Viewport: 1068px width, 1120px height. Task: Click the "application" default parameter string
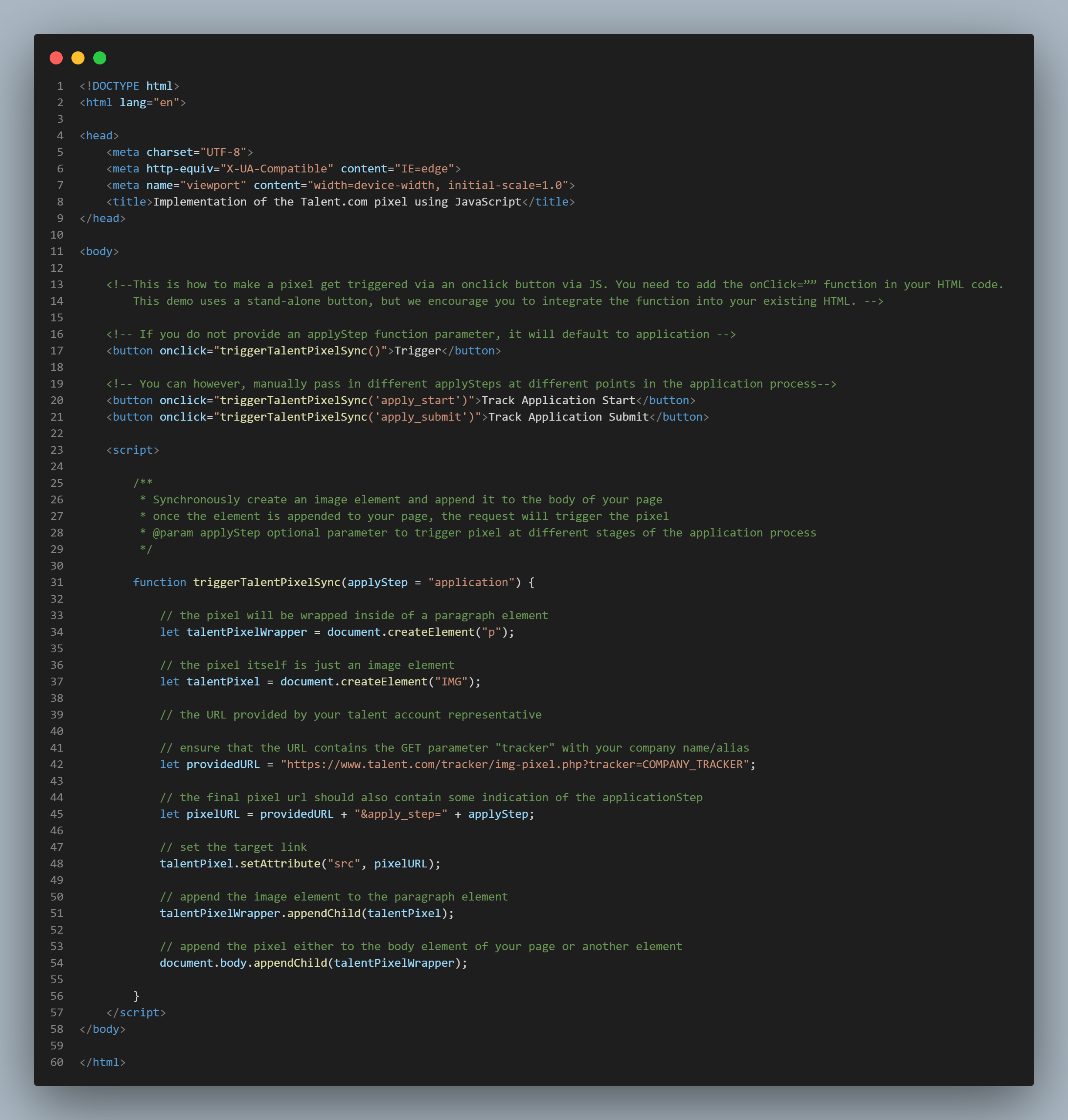[x=471, y=582]
